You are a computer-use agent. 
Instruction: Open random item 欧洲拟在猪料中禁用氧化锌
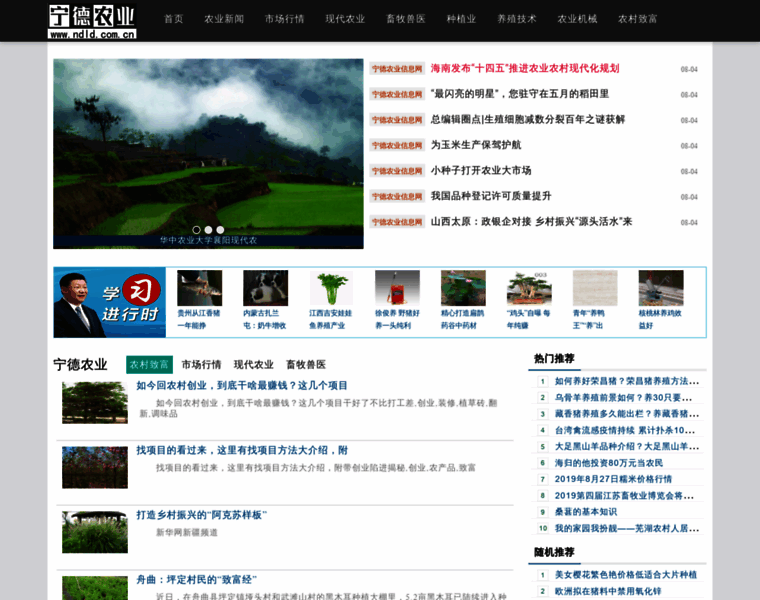(608, 591)
